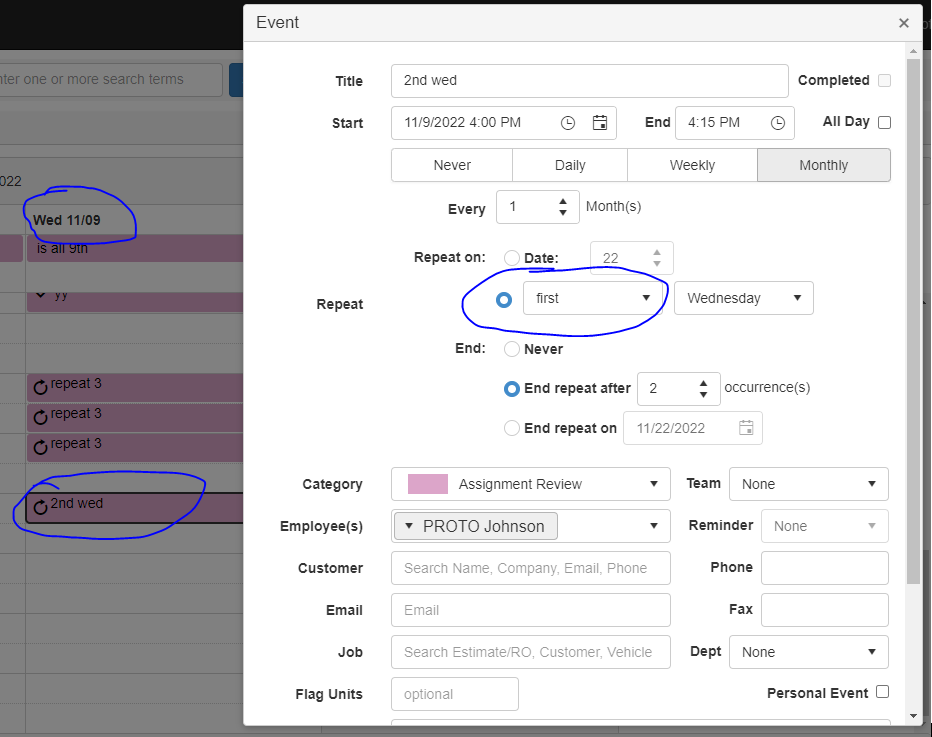Open the Start time picker clock icon
Viewport: 932px width, 737px height.
point(568,123)
